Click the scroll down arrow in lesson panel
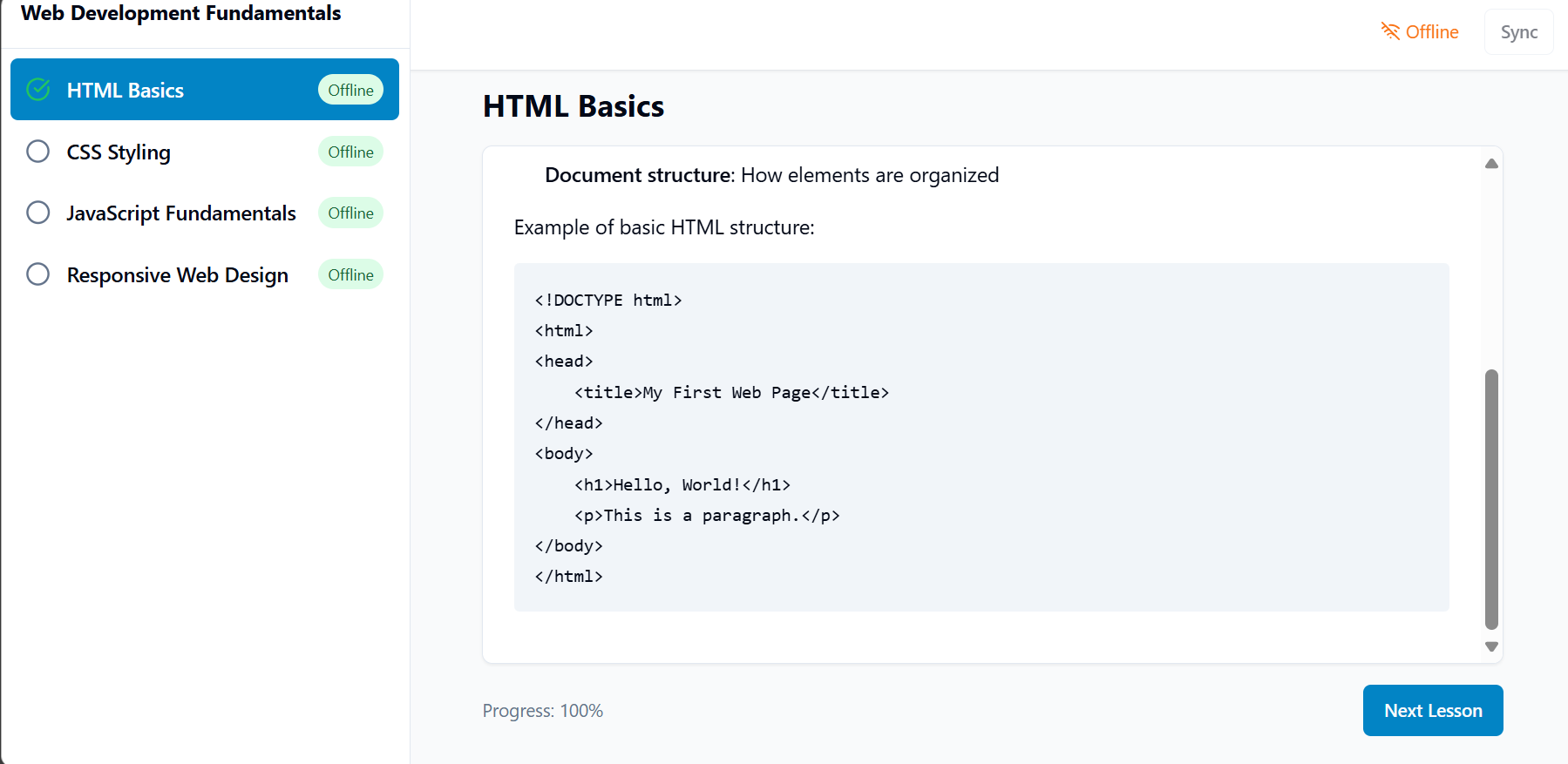The height and width of the screenshot is (764, 1568). pyautogui.click(x=1491, y=646)
